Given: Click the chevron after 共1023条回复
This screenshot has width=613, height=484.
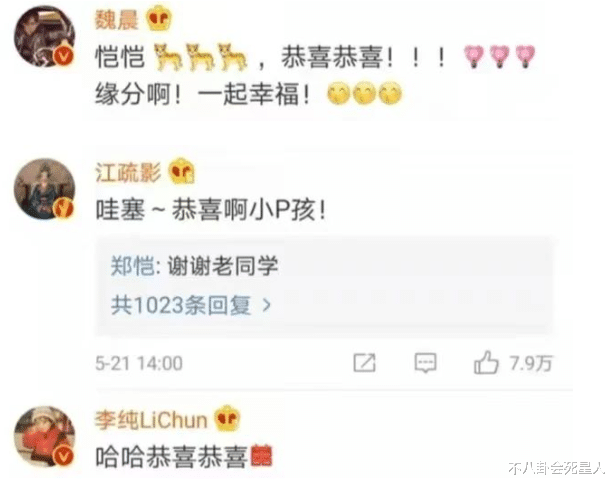Looking at the screenshot, I should [267, 305].
